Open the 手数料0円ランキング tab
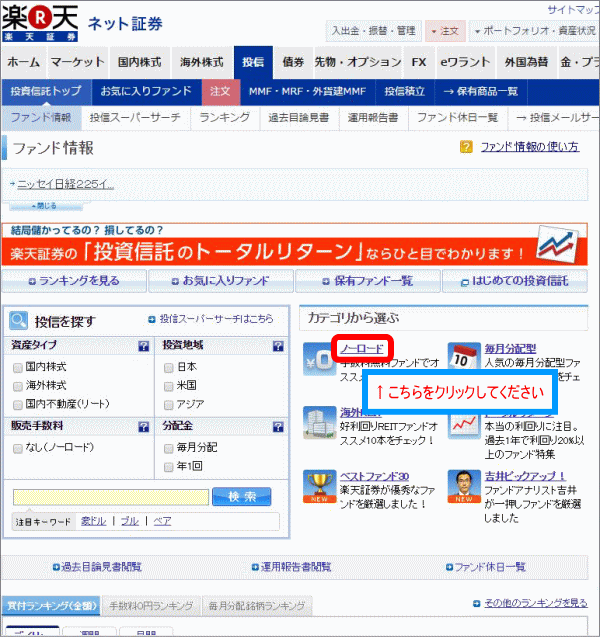 tap(151, 606)
